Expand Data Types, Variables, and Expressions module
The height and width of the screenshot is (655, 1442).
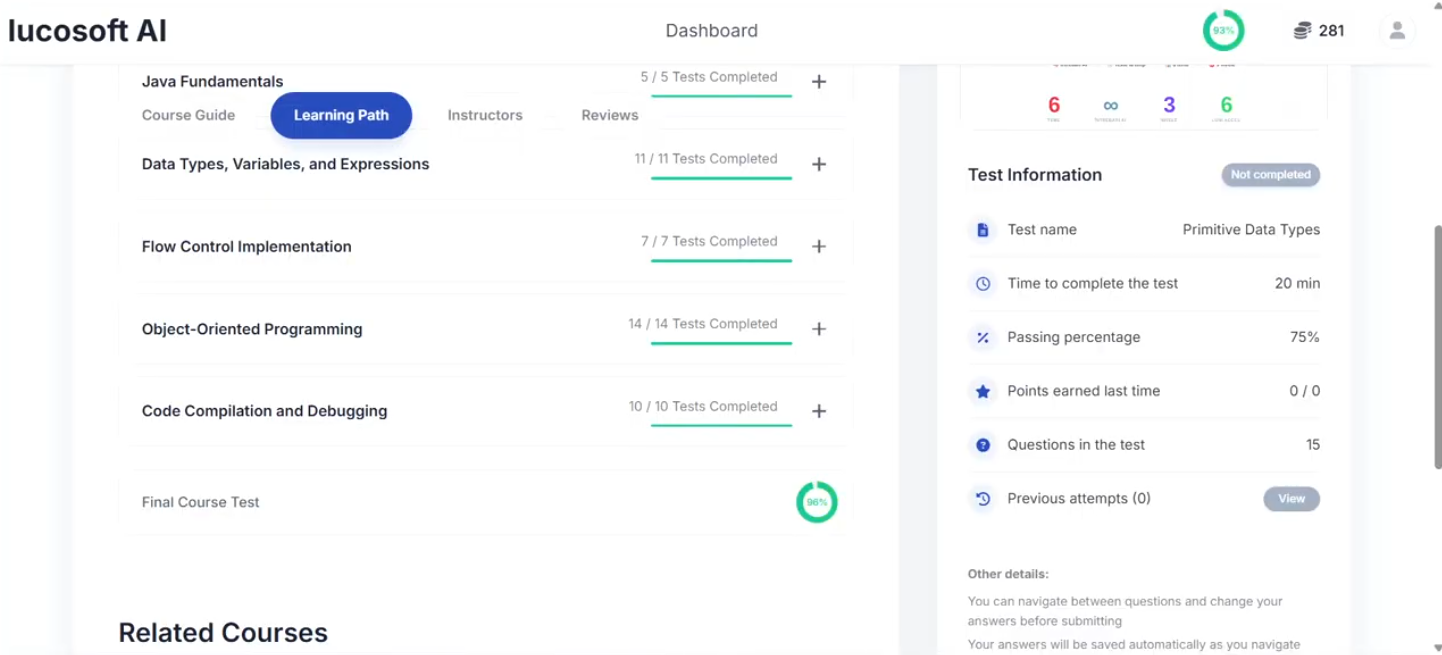[x=819, y=163]
